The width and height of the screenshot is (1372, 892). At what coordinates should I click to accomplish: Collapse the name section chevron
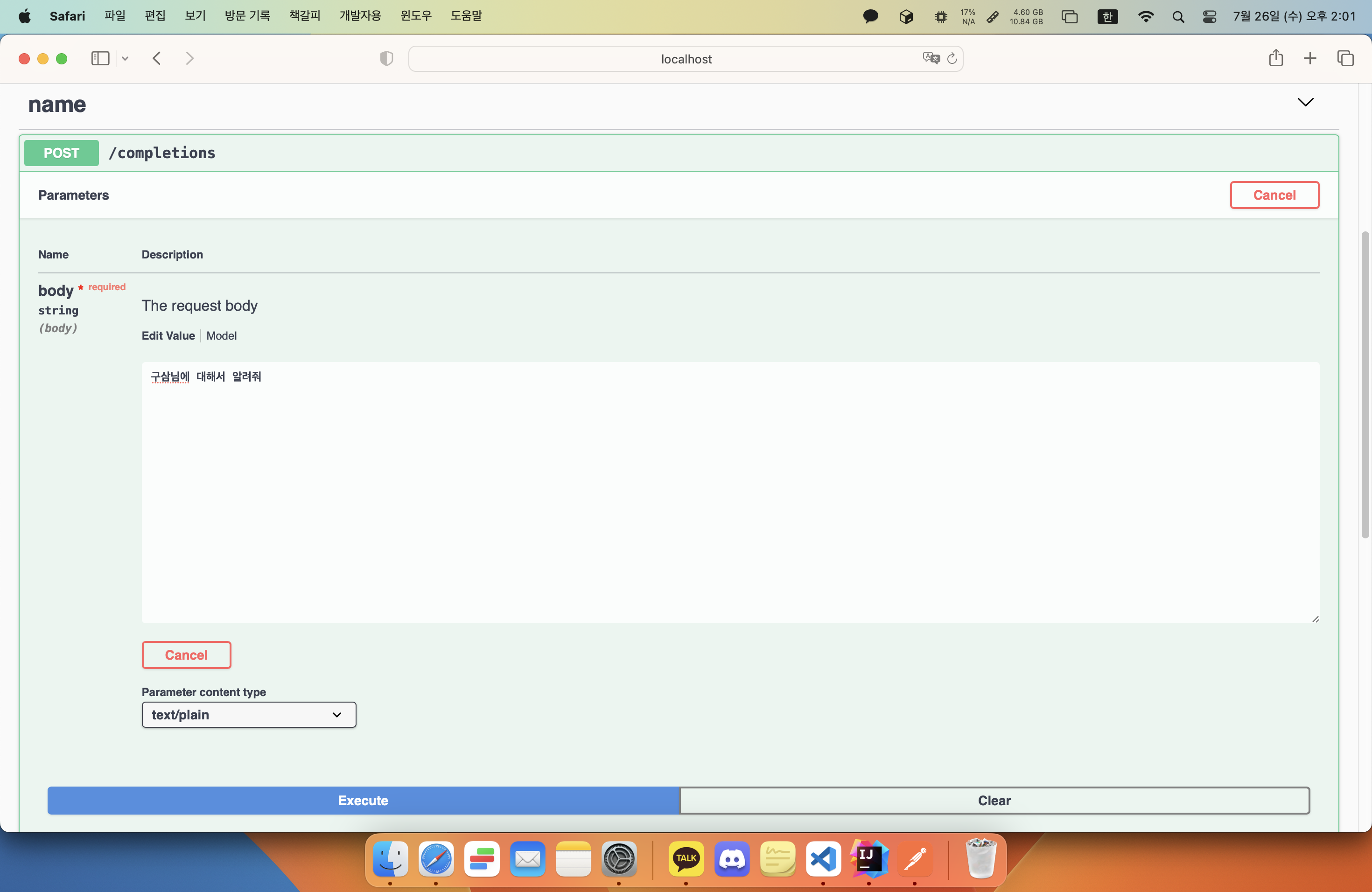pos(1305,103)
